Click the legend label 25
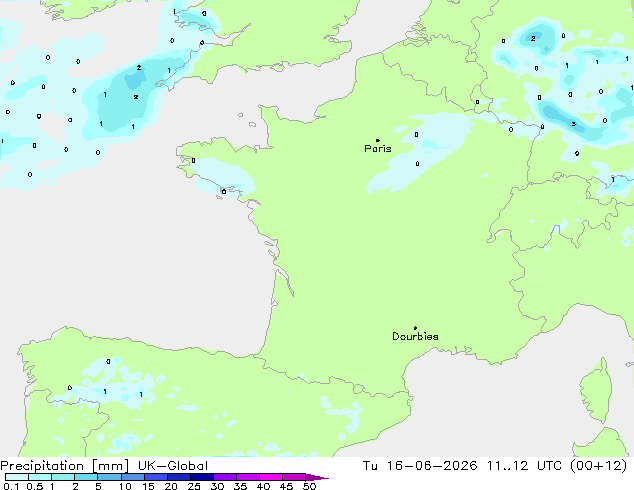Image resolution: width=634 pixels, height=490 pixels. (194, 486)
